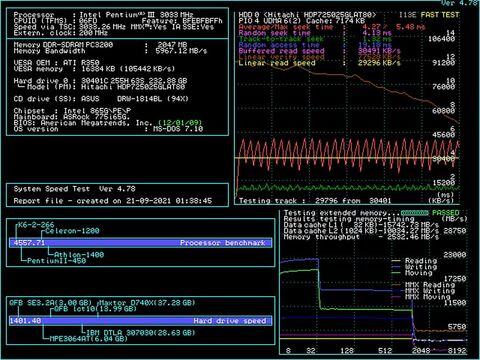This screenshot has height=360, width=480.
Task: Click the Hard drive speed score bar
Action: [141, 321]
